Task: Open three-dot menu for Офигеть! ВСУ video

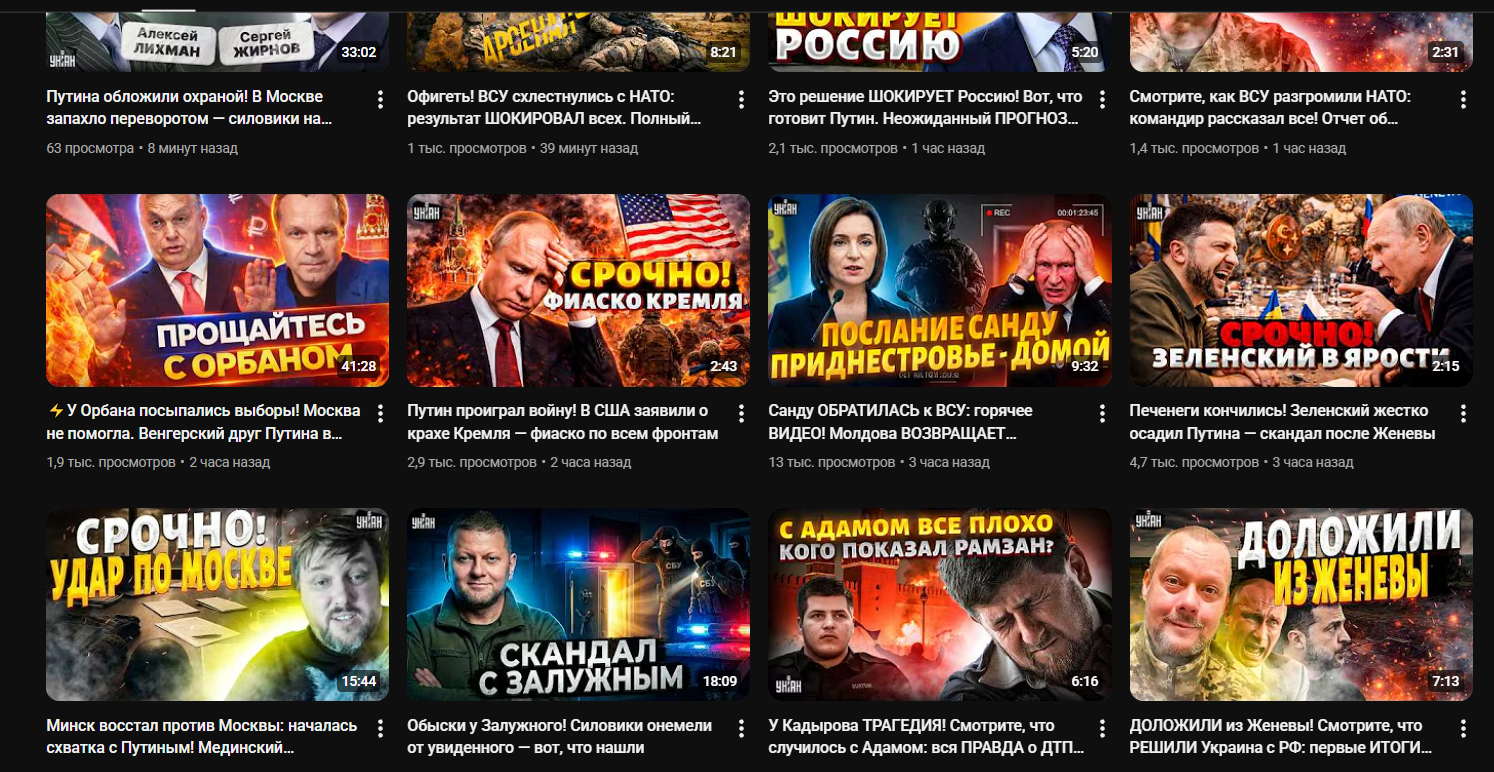Action: (741, 100)
